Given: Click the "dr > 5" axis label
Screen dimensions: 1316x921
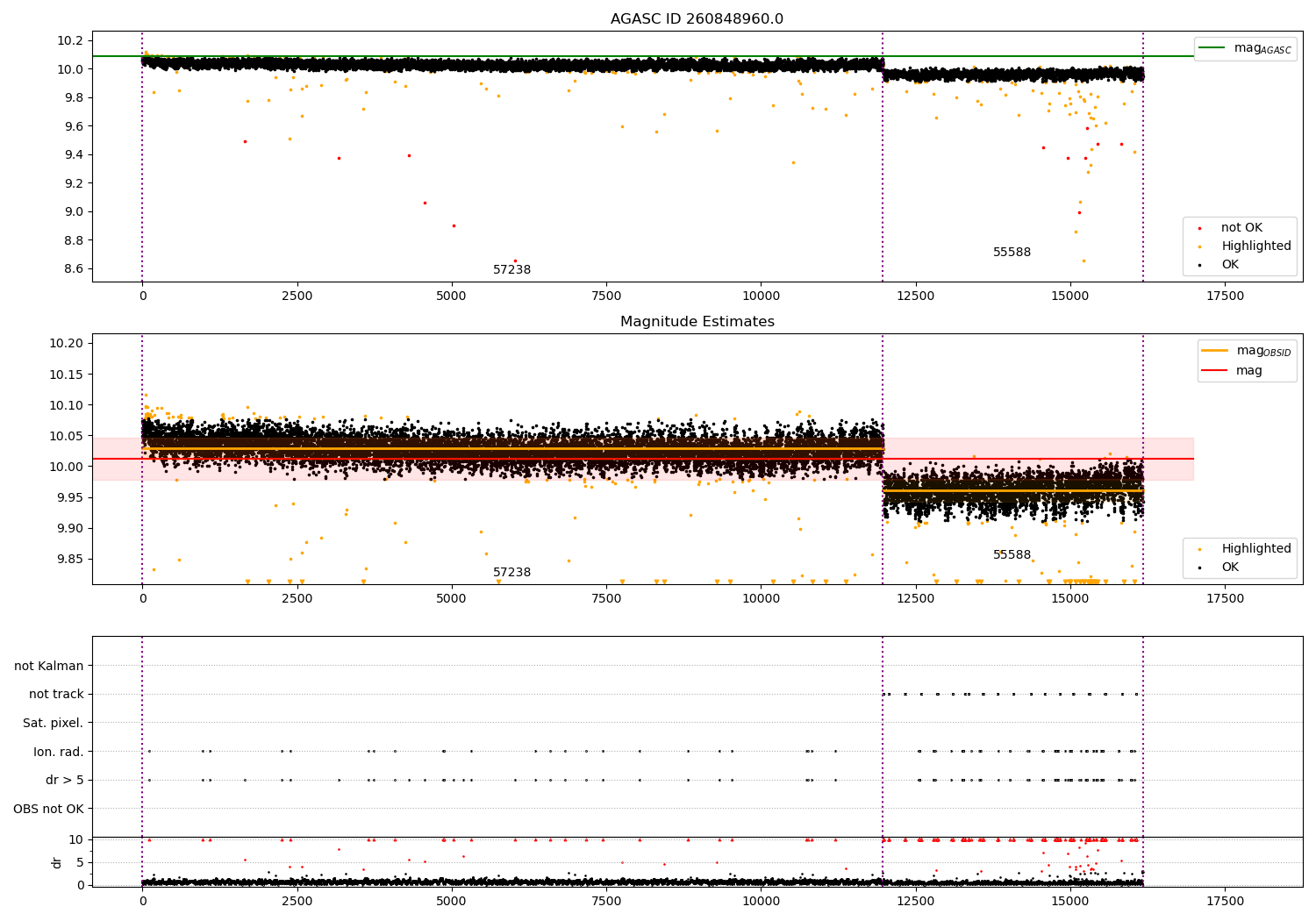Looking at the screenshot, I should click(x=65, y=780).
